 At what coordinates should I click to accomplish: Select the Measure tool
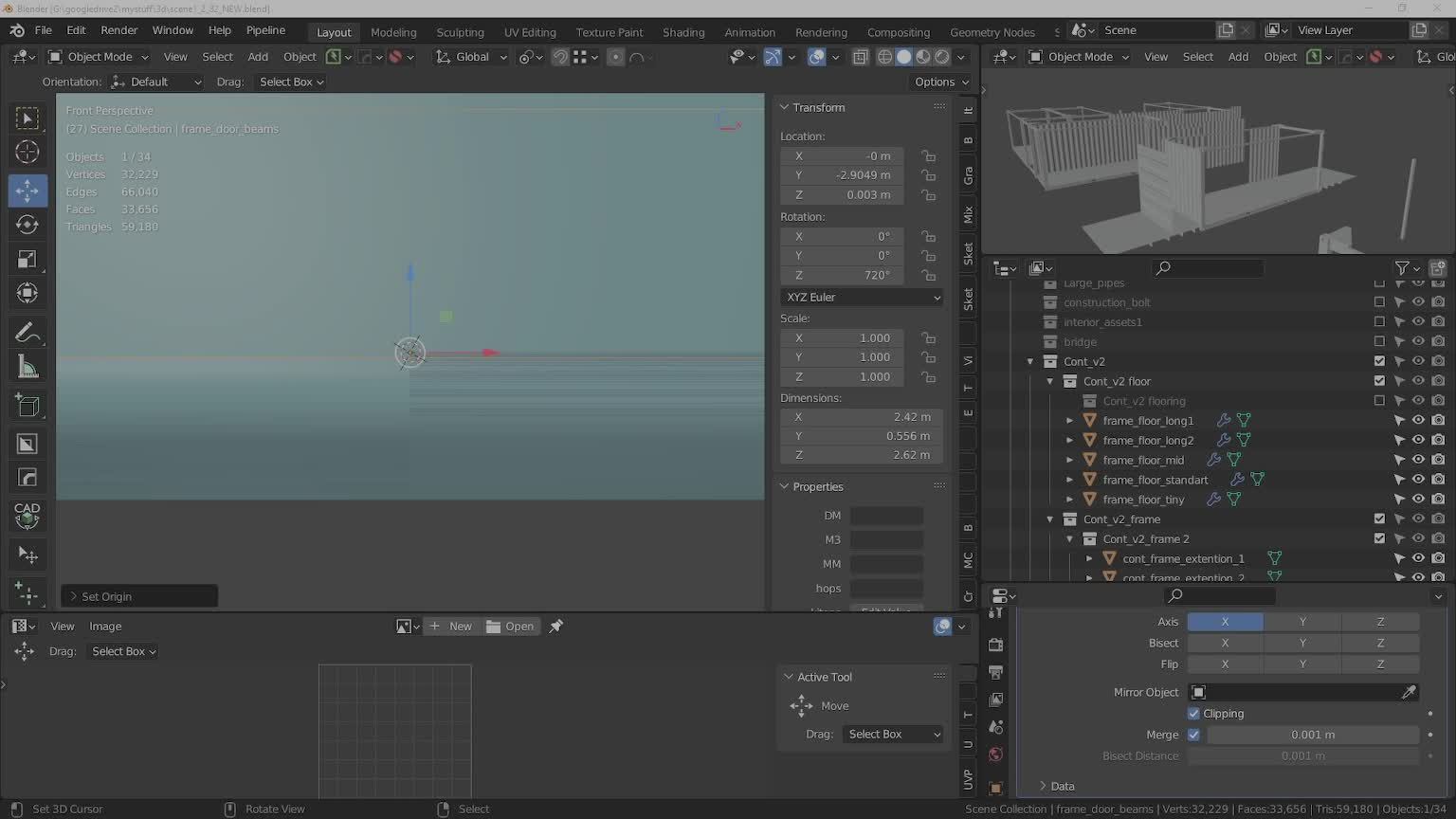tap(27, 368)
